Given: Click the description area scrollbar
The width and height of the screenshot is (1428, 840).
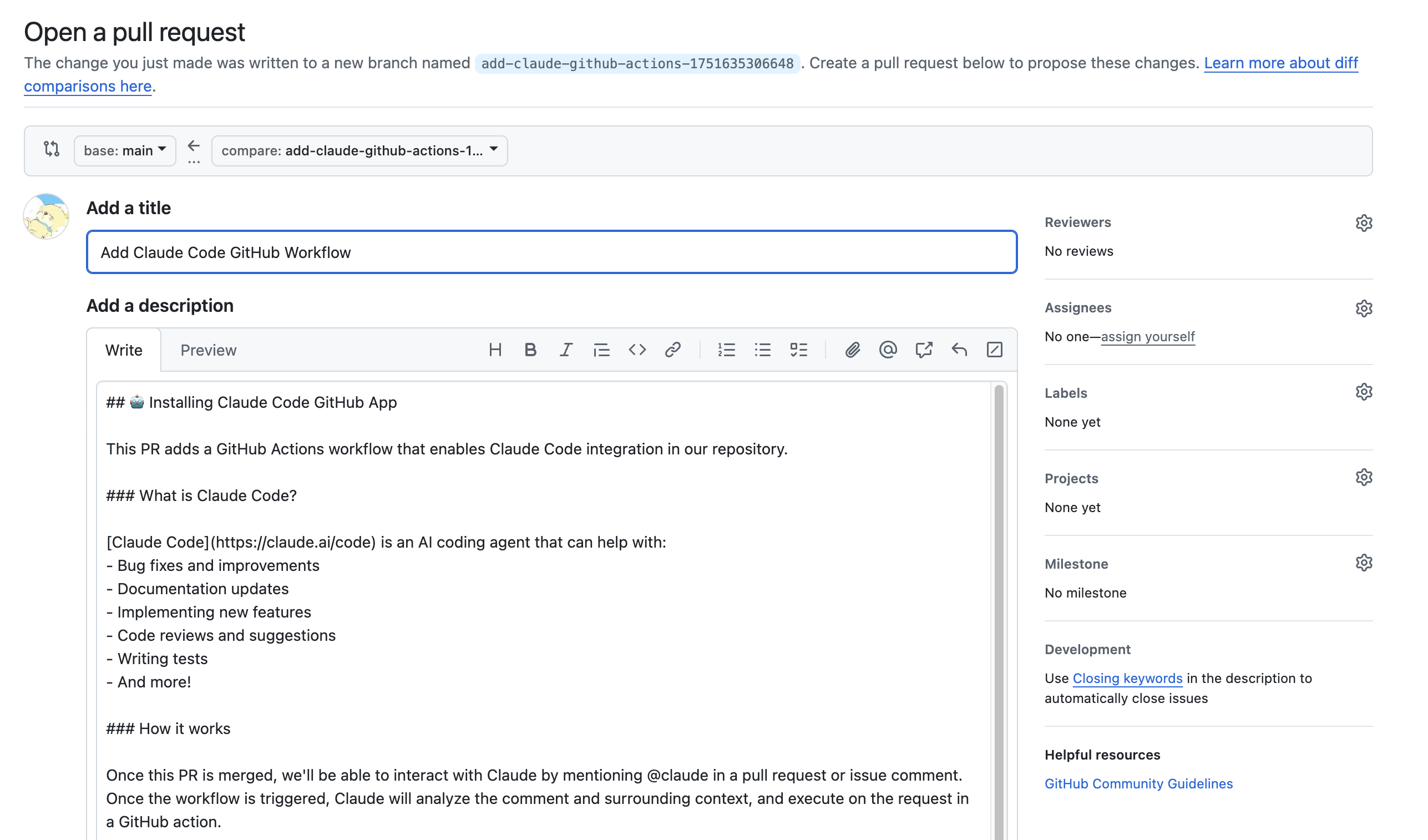Looking at the screenshot, I should 999,611.
